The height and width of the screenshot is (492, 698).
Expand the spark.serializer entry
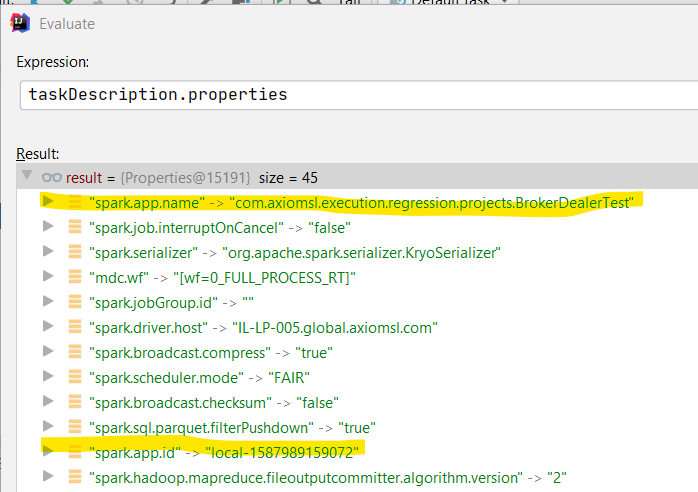pos(48,251)
